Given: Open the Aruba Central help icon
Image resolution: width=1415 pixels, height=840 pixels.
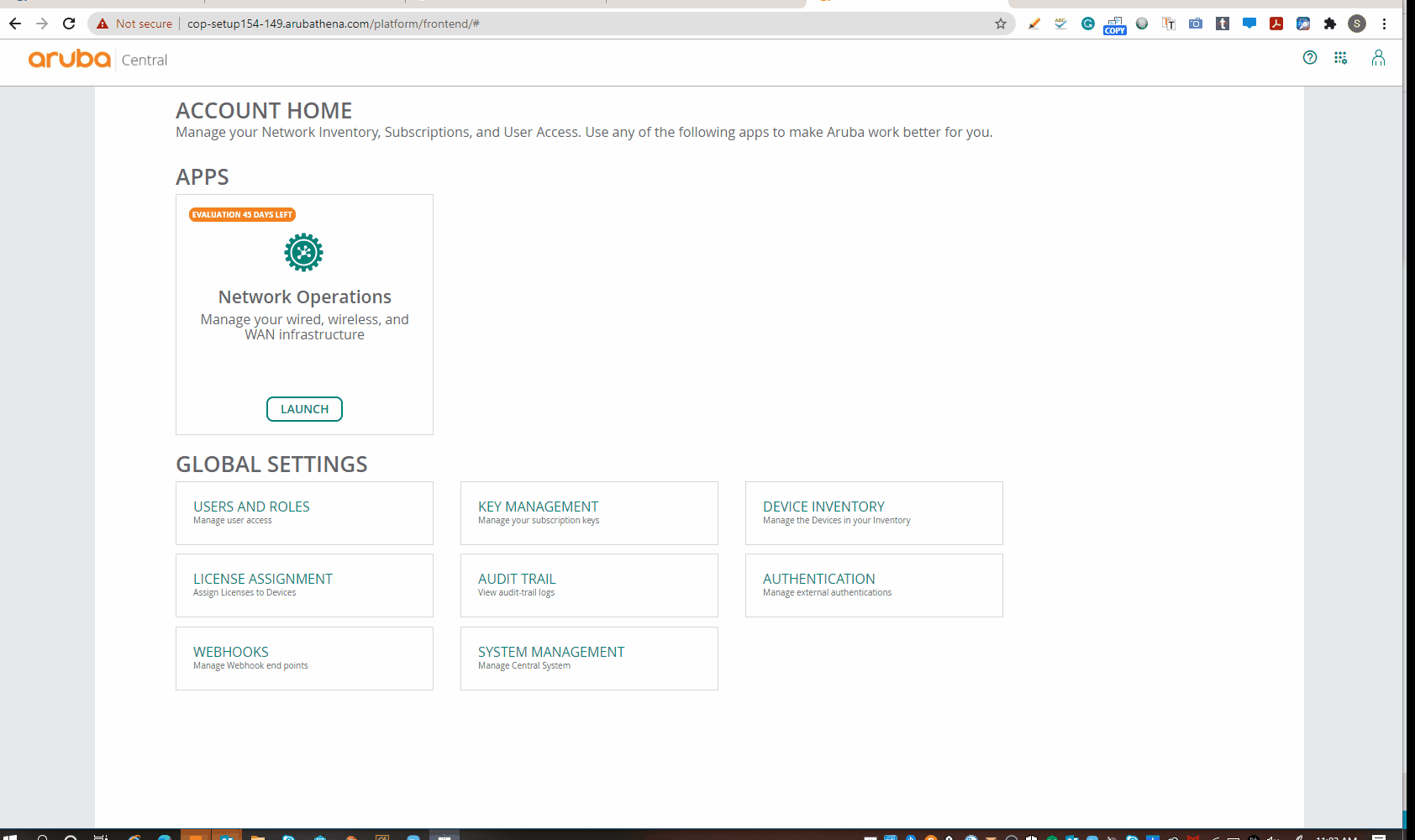Looking at the screenshot, I should tap(1309, 57).
